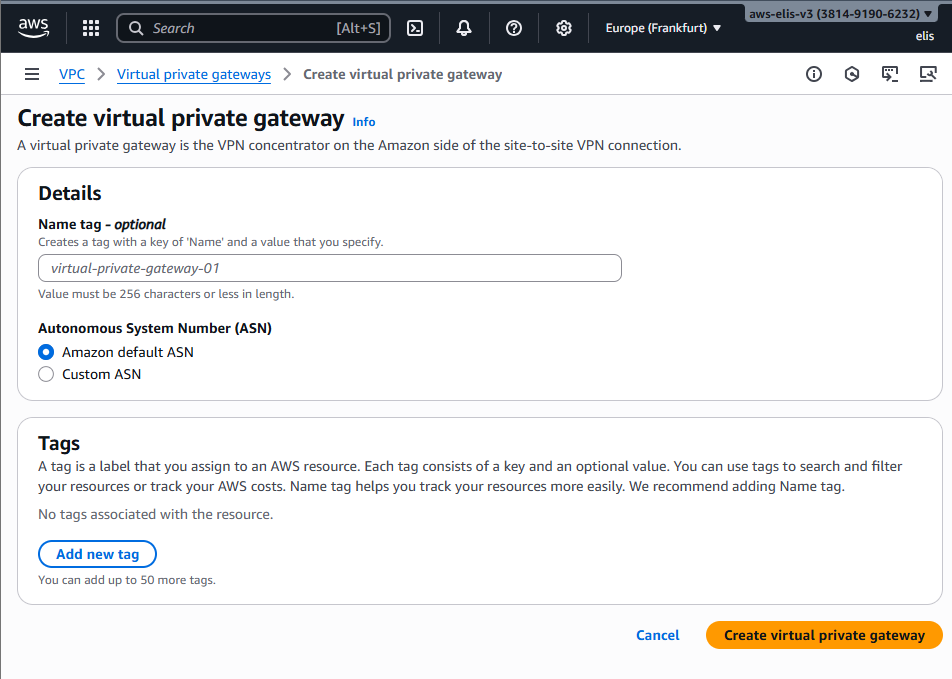952x679 pixels.
Task: Open the help question mark menu
Action: pyautogui.click(x=514, y=28)
